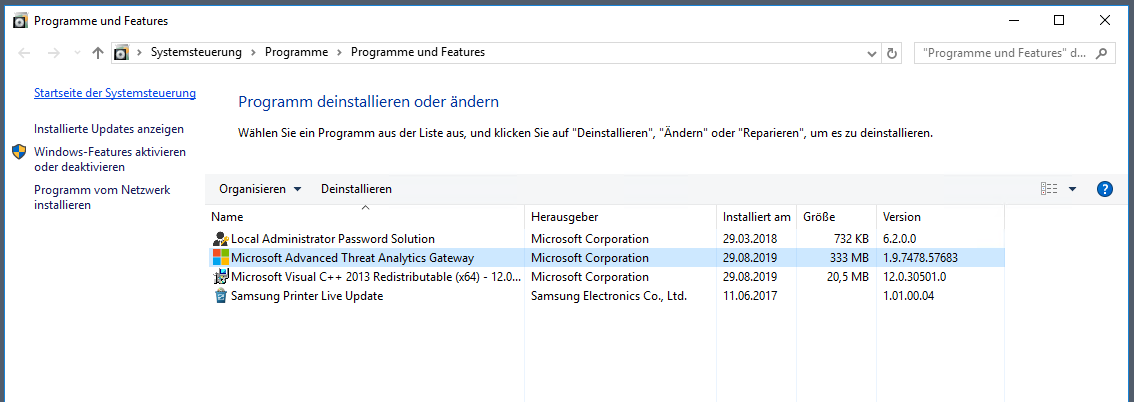Screen dimensions: 1134x402
Task: Click the search magnifier icon
Action: [x=1101, y=53]
